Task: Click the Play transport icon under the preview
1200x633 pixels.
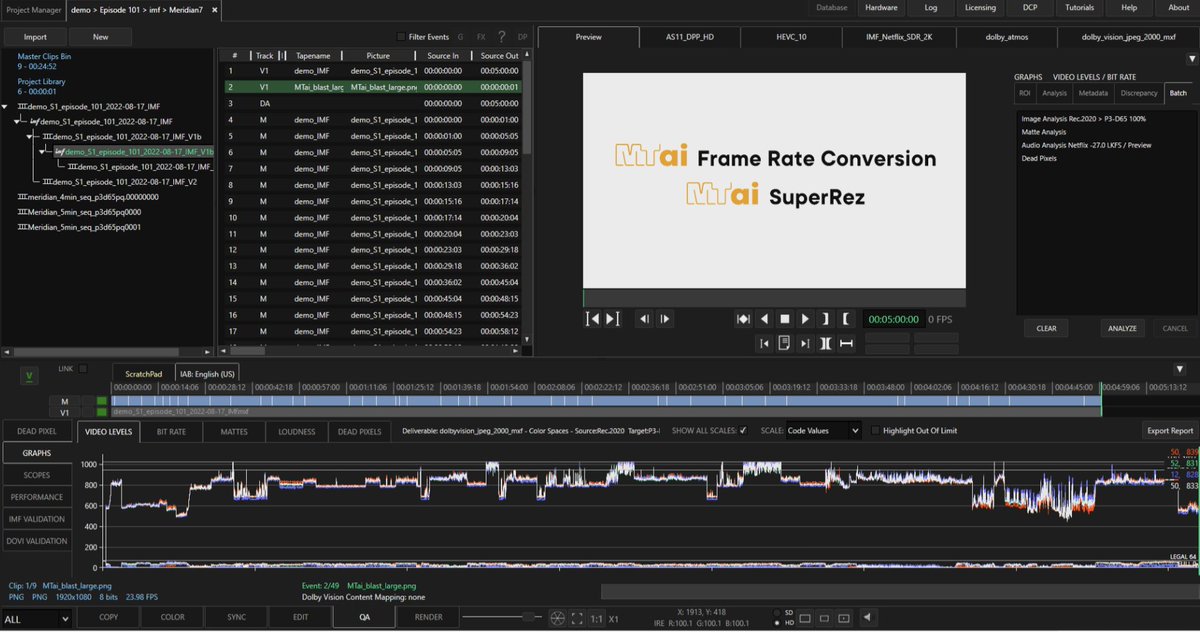Action: (805, 318)
